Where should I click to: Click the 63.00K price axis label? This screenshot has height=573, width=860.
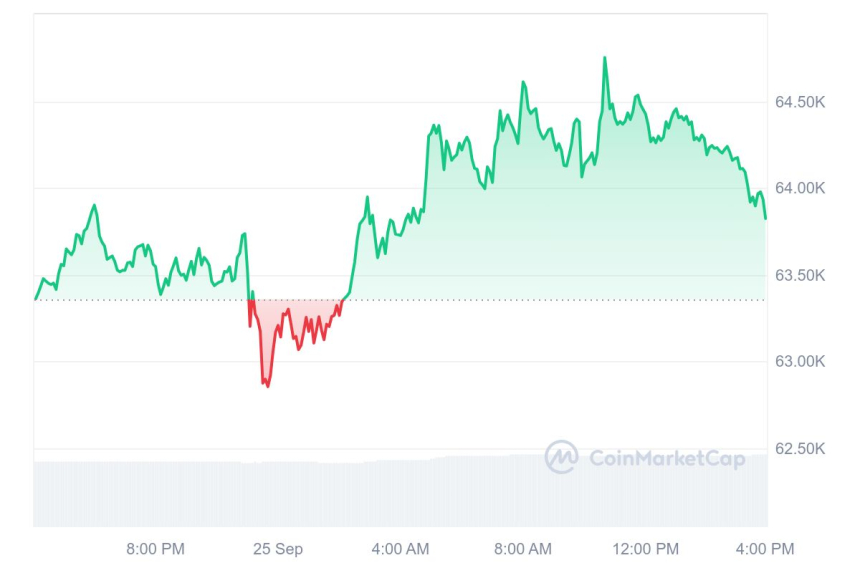(x=799, y=361)
